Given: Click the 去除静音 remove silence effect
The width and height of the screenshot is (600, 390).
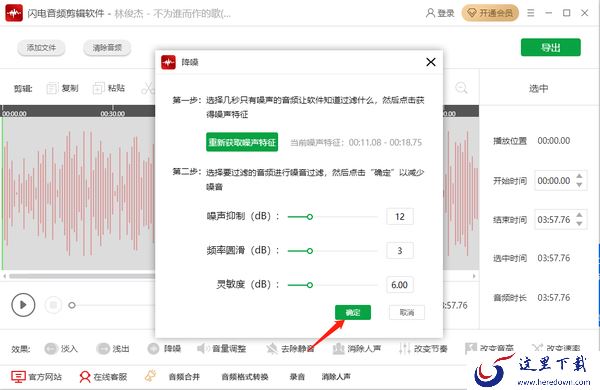Looking at the screenshot, I should [290, 349].
